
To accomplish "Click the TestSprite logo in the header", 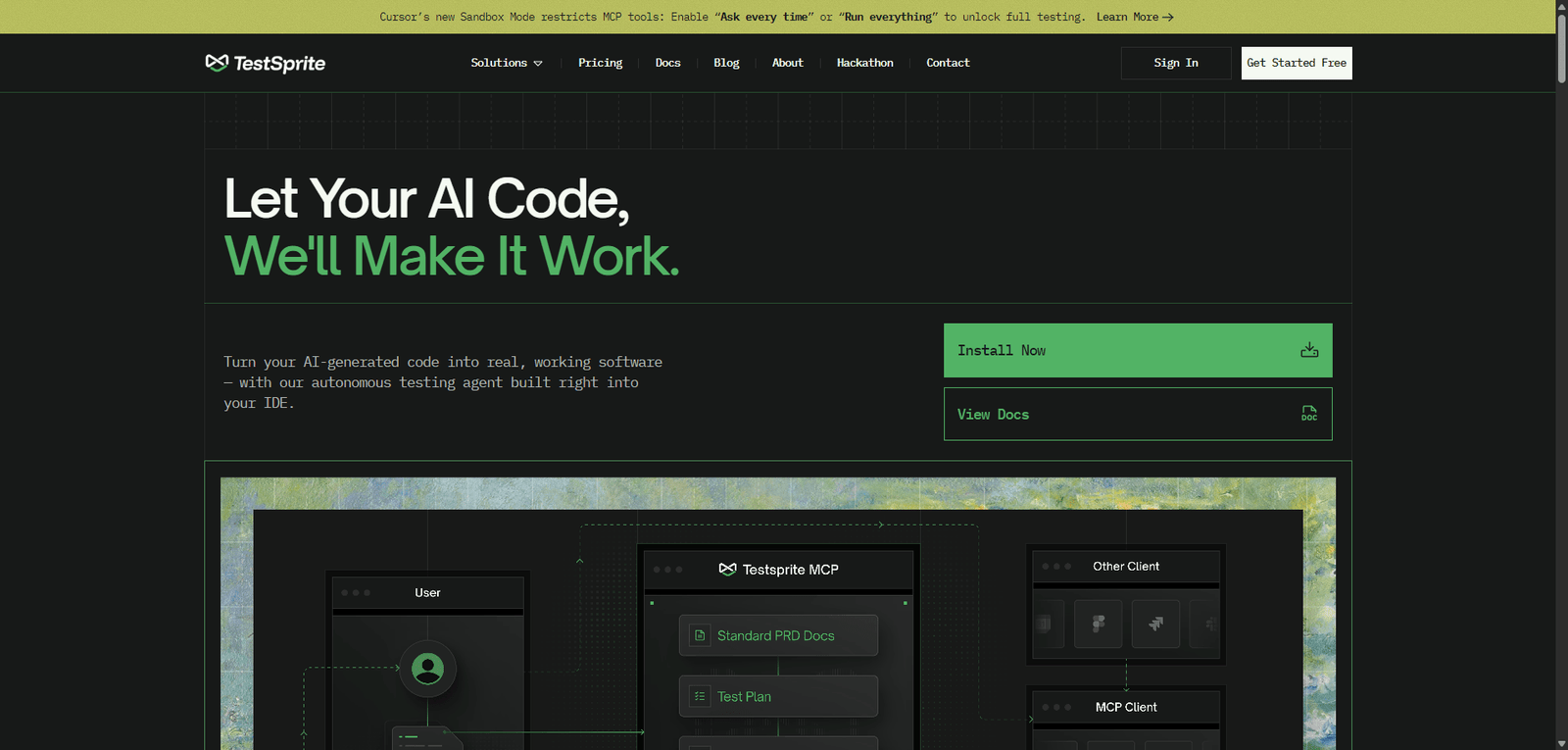I will [265, 63].
